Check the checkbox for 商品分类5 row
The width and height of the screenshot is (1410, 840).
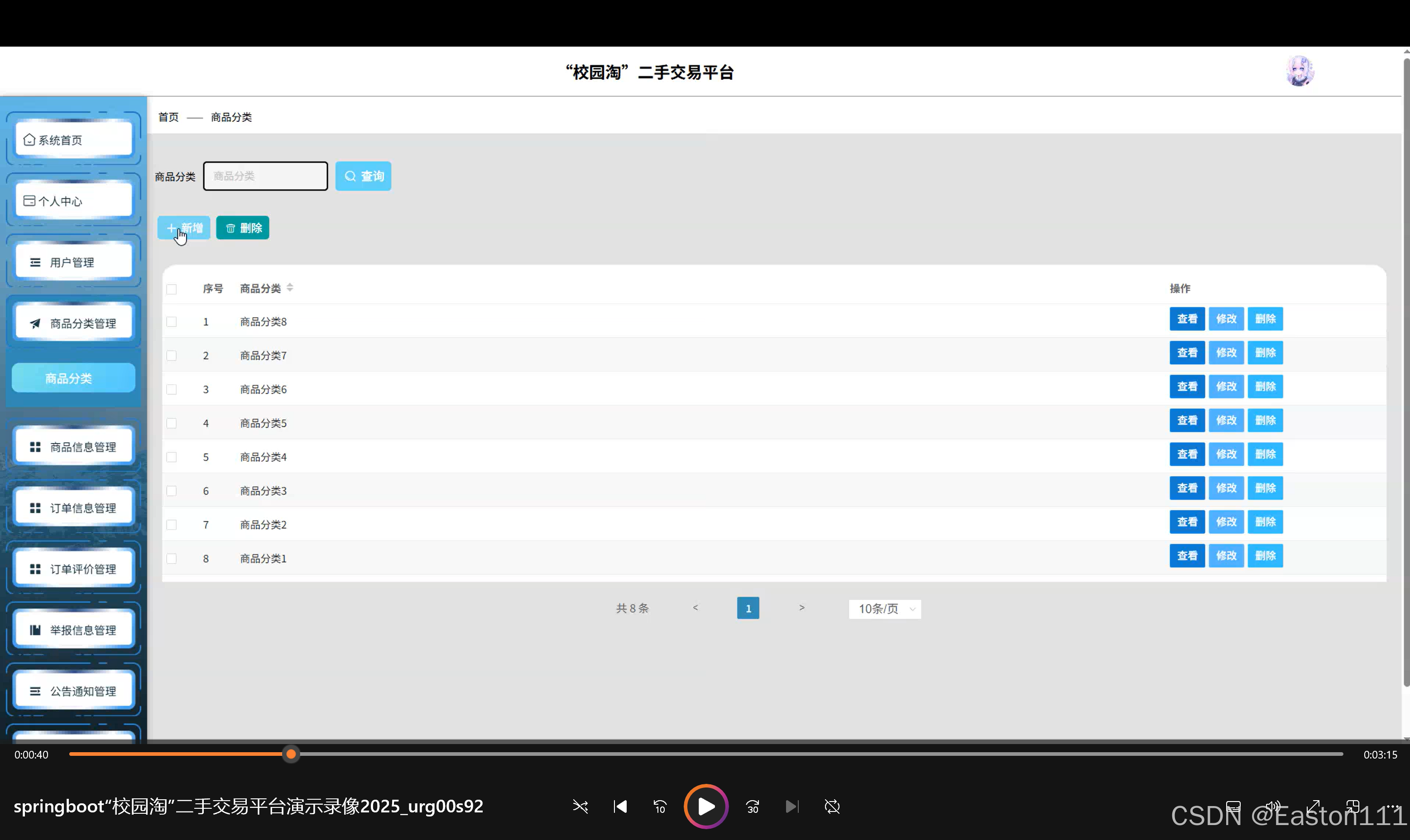[172, 423]
